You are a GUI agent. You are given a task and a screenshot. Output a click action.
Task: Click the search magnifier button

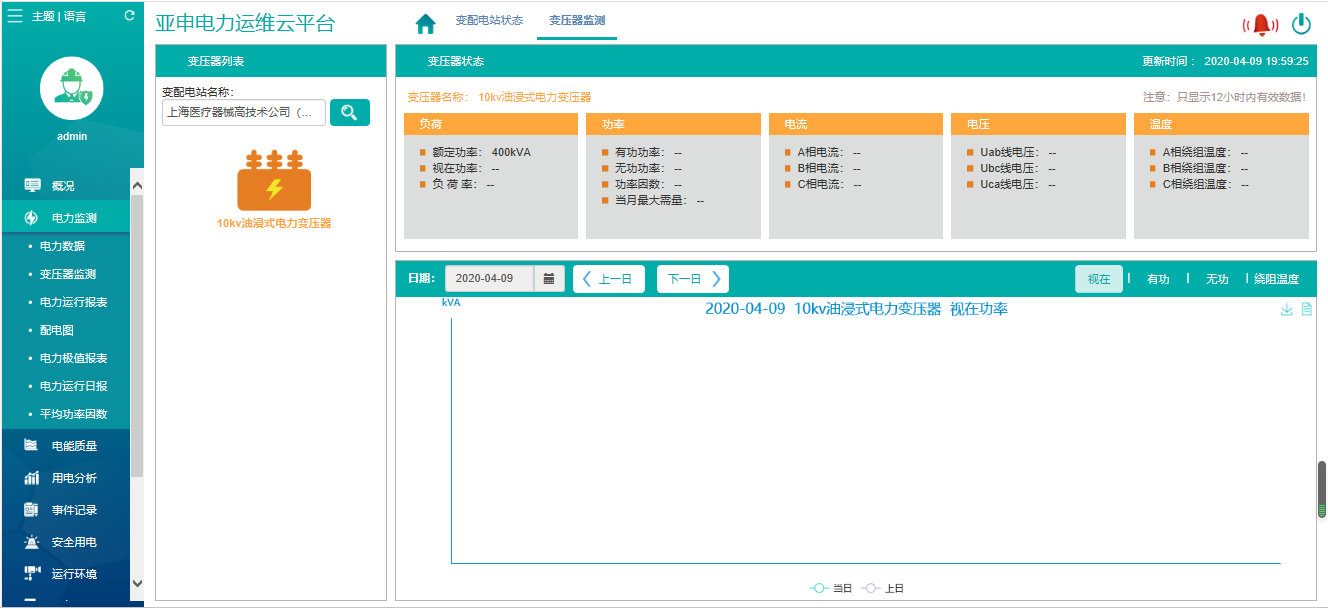(349, 113)
